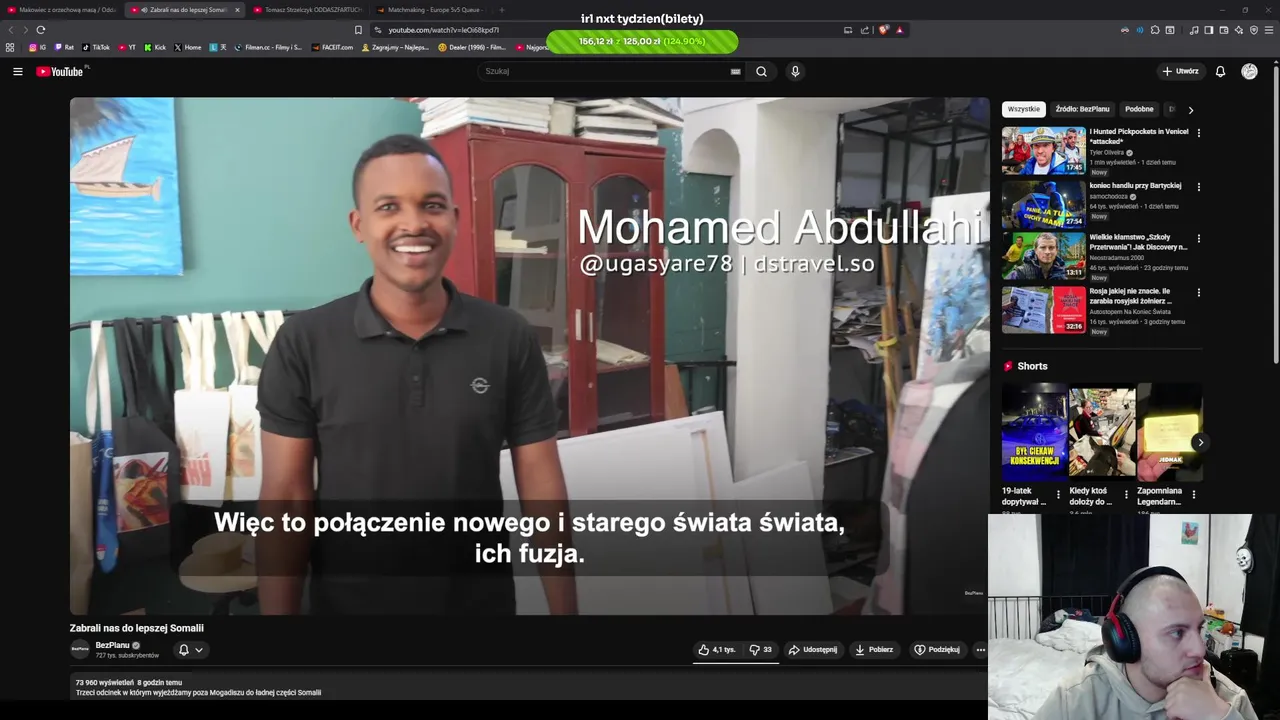The width and height of the screenshot is (1280, 720).
Task: Click the Brave Rewards triangle icon
Action: point(899,30)
